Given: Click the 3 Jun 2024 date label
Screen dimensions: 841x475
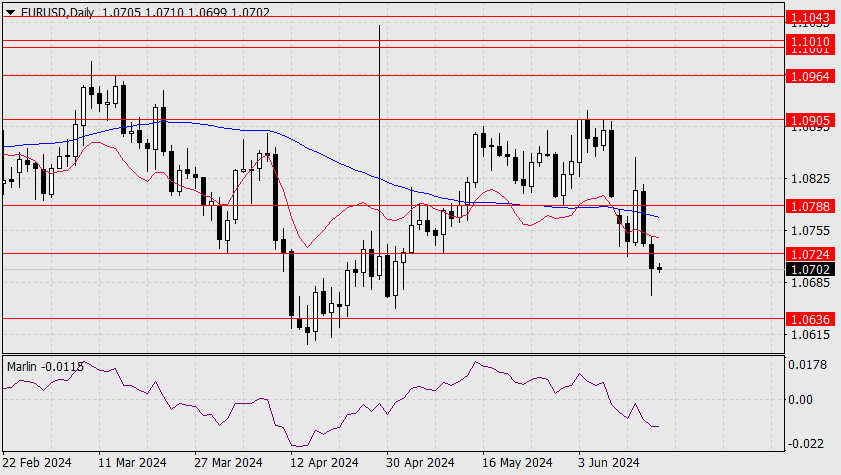Looking at the screenshot, I should 609,463.
